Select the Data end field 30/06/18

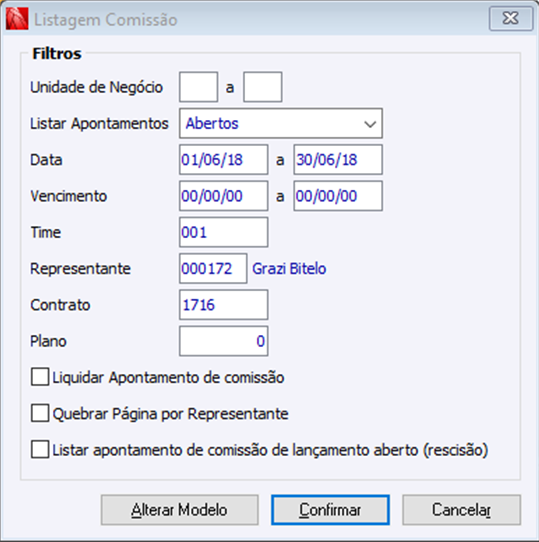(338, 160)
